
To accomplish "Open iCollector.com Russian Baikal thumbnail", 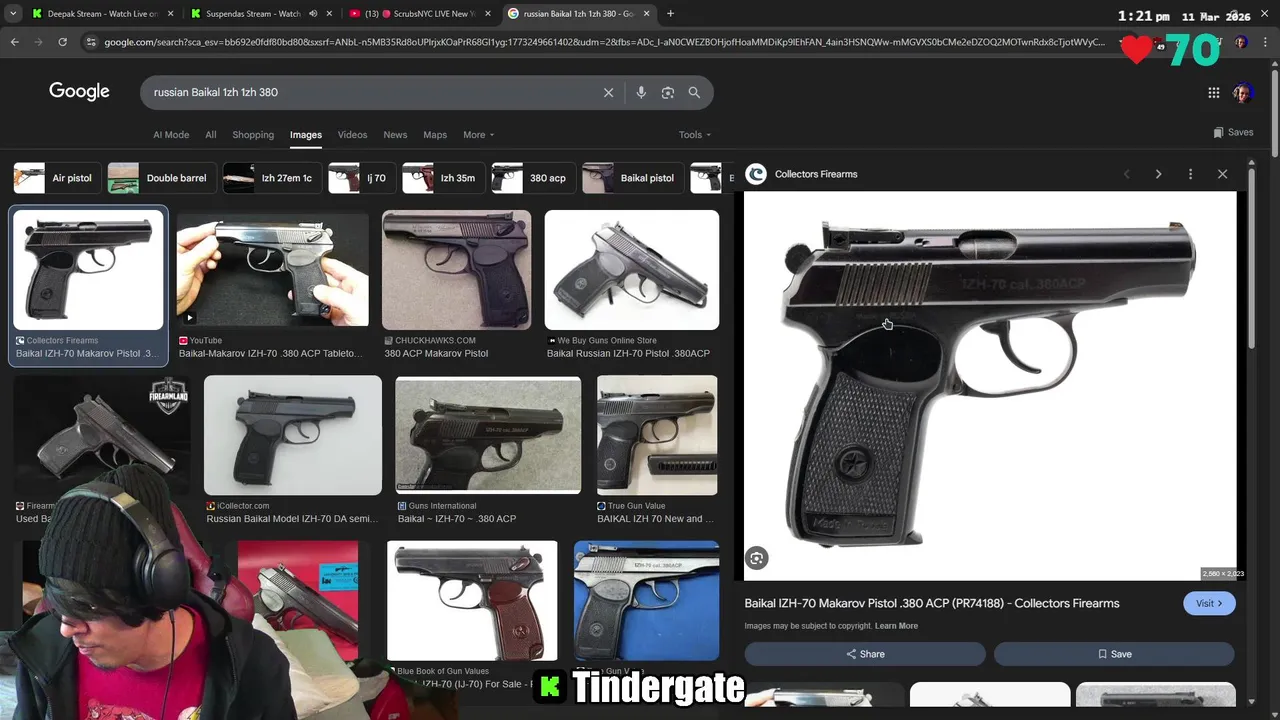I will click(293, 435).
